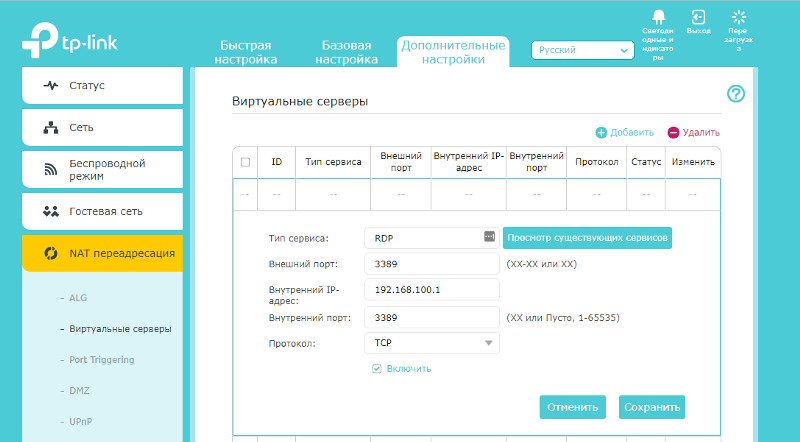The image size is (800, 442).
Task: Uncheck the Включить checkbox
Action: [x=377, y=369]
